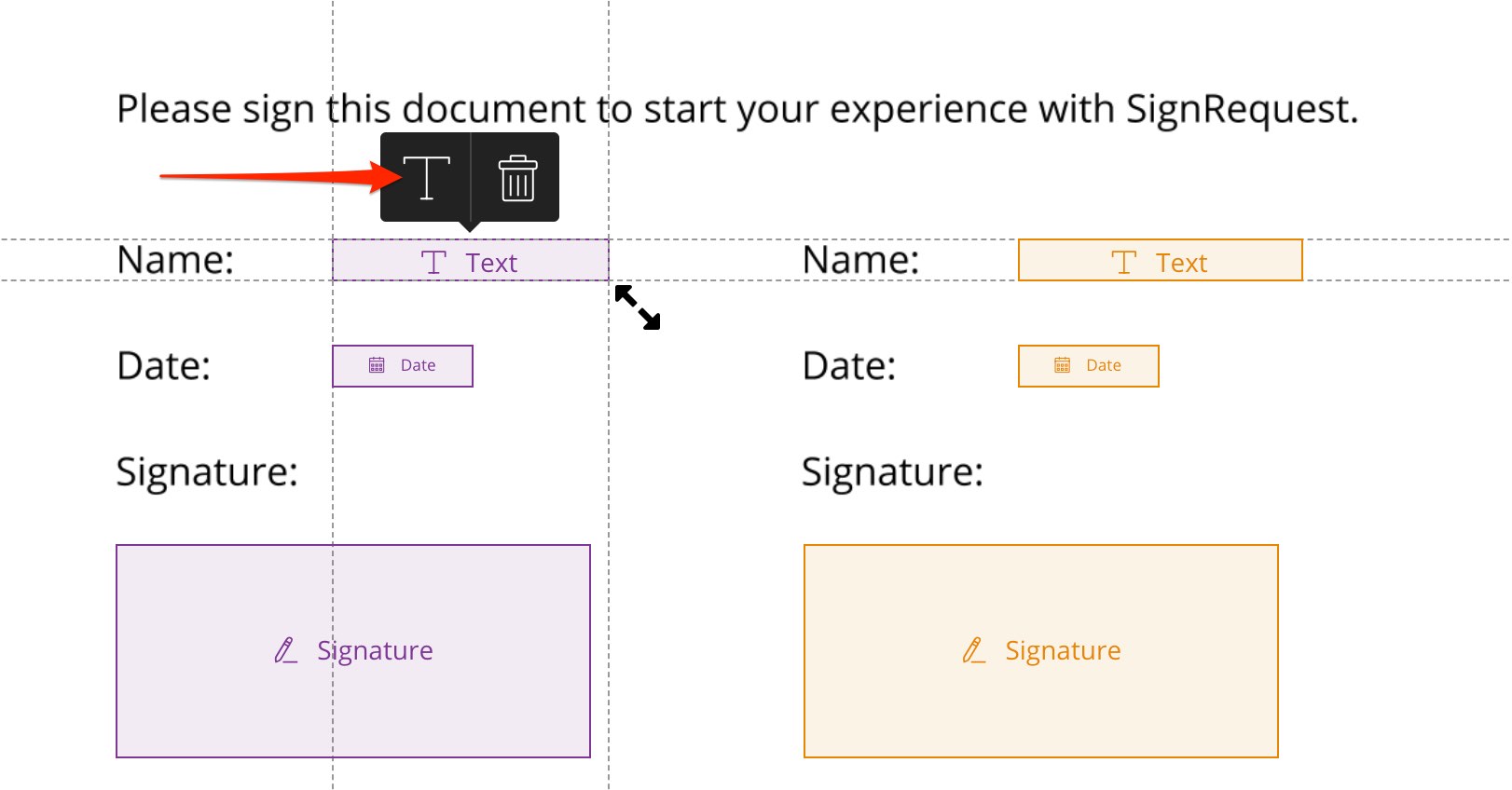Click the T icon inside purple Text field

(x=433, y=263)
